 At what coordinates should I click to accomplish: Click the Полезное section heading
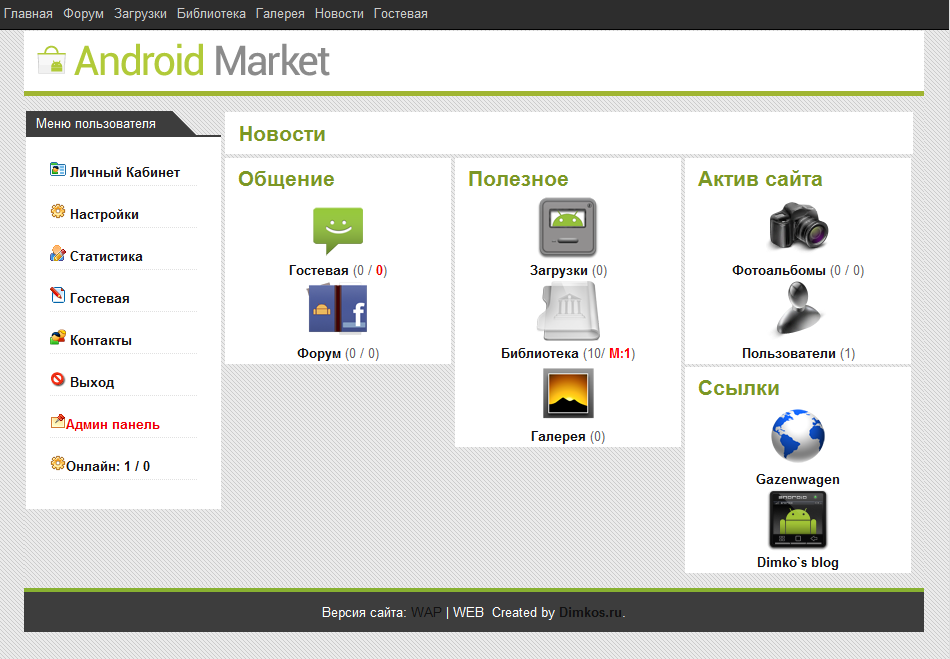pyautogui.click(x=518, y=179)
